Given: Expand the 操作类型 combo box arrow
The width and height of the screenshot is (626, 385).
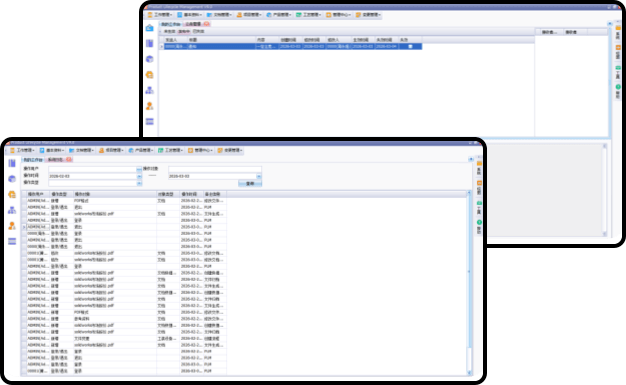Looking at the screenshot, I should [139, 183].
